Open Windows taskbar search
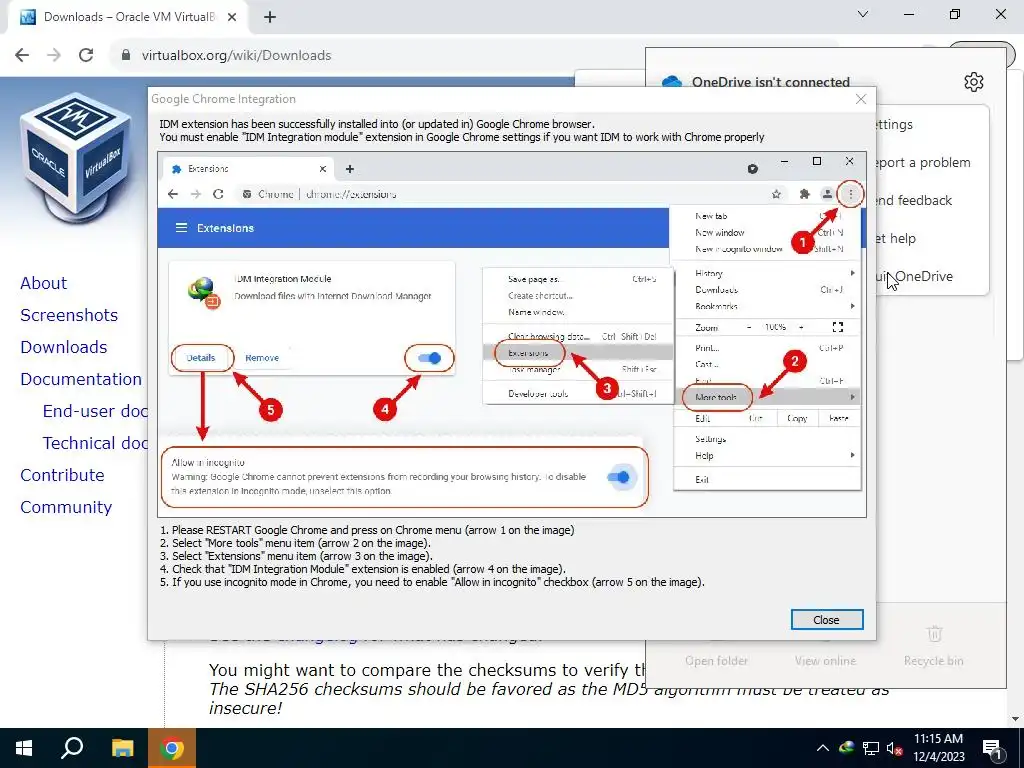The image size is (1024, 768). [x=72, y=748]
